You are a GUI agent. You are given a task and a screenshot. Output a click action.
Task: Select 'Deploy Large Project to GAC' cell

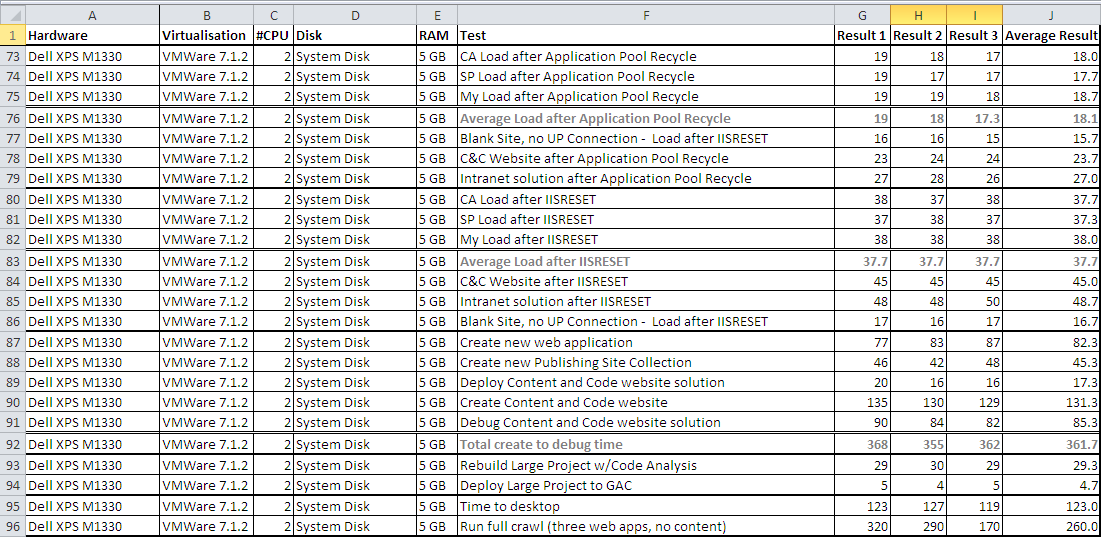646,486
